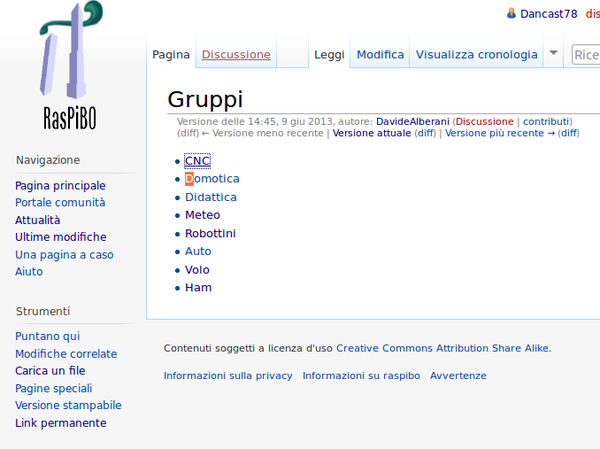Click the Gruppi page title

click(x=205, y=100)
